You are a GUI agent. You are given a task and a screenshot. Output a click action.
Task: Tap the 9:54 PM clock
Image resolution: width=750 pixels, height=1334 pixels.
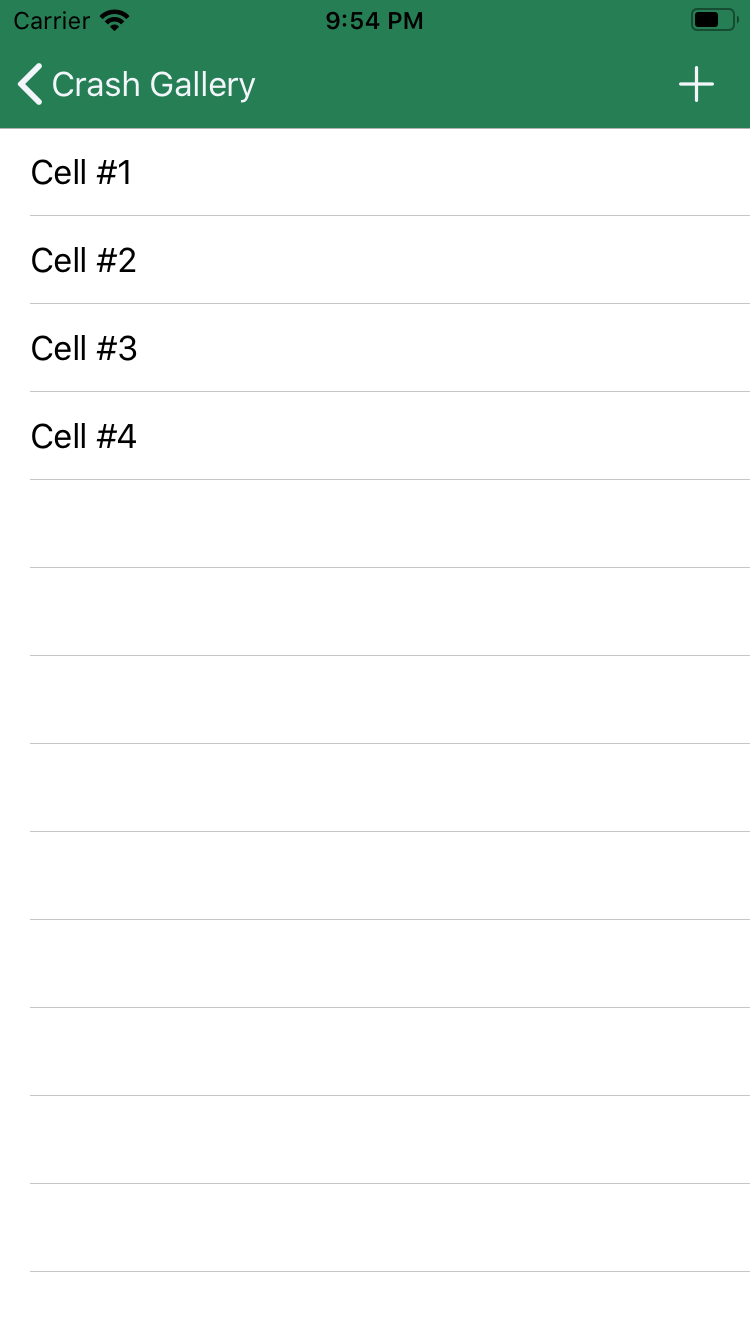pos(374,20)
